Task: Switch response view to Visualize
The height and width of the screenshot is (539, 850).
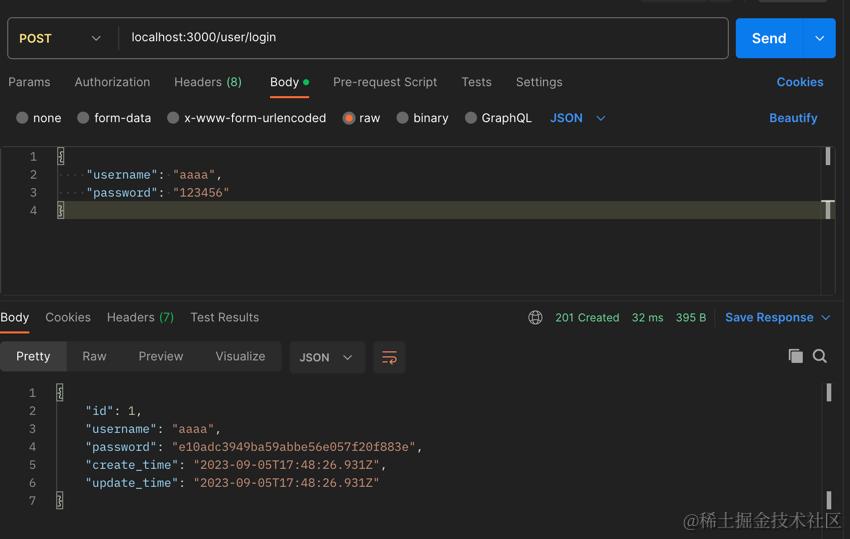Action: point(240,356)
